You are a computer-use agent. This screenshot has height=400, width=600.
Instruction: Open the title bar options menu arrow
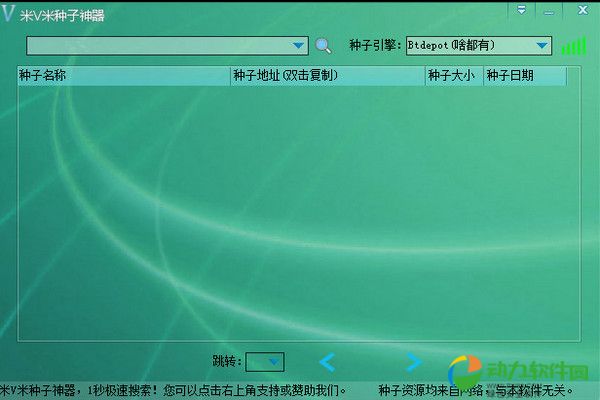[522, 10]
